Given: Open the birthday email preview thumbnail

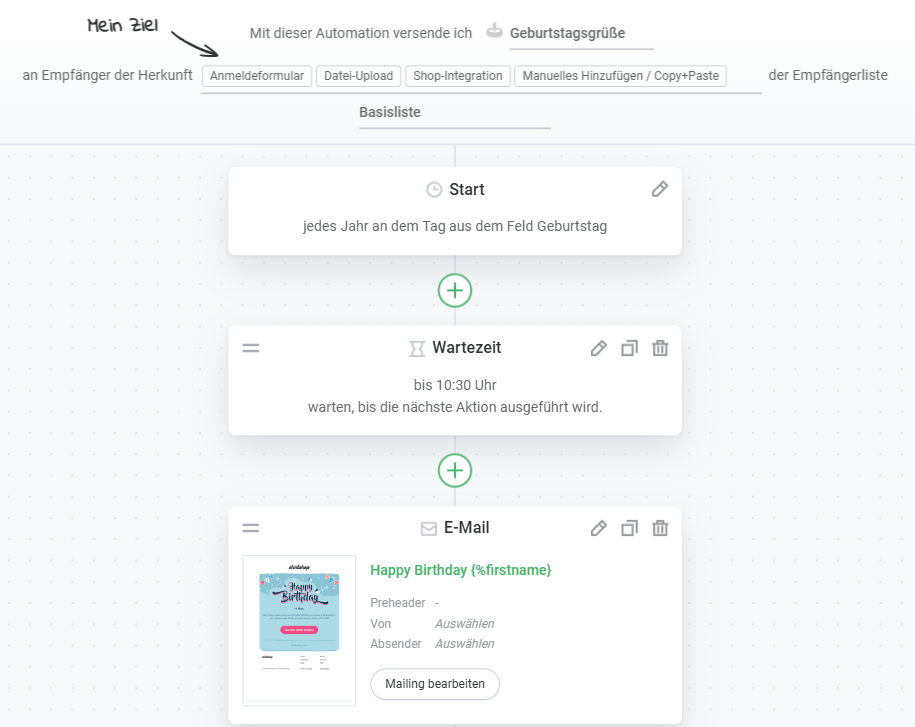Looking at the screenshot, I should click(x=299, y=630).
